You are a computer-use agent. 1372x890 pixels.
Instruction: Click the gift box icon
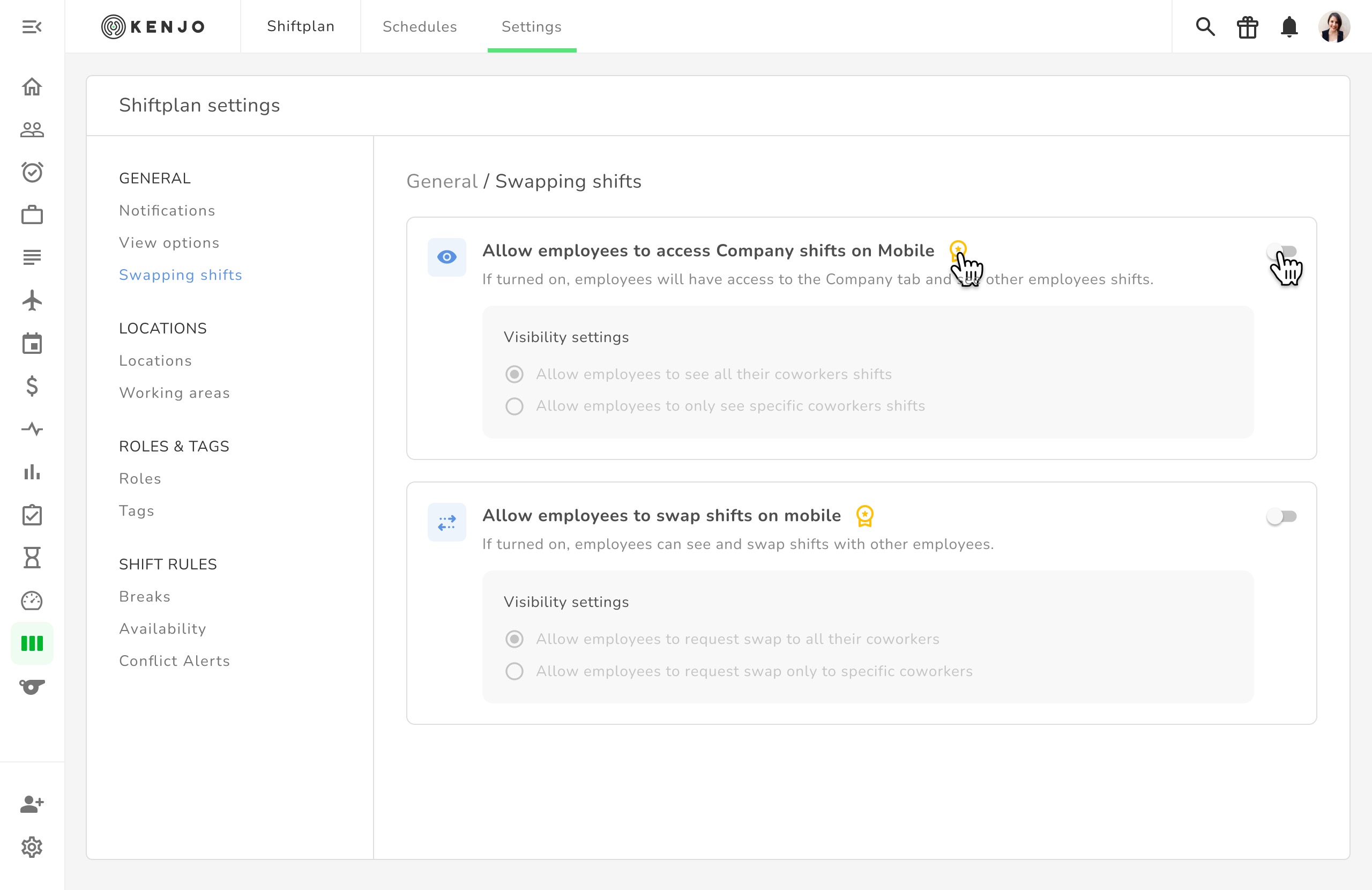[x=1247, y=27]
